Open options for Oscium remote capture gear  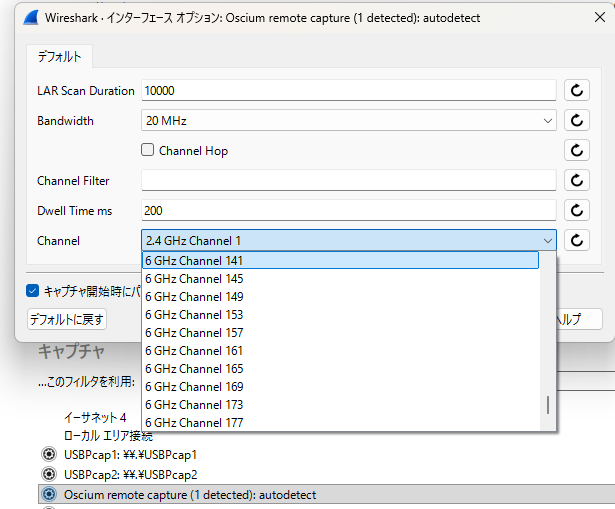pyautogui.click(x=49, y=494)
